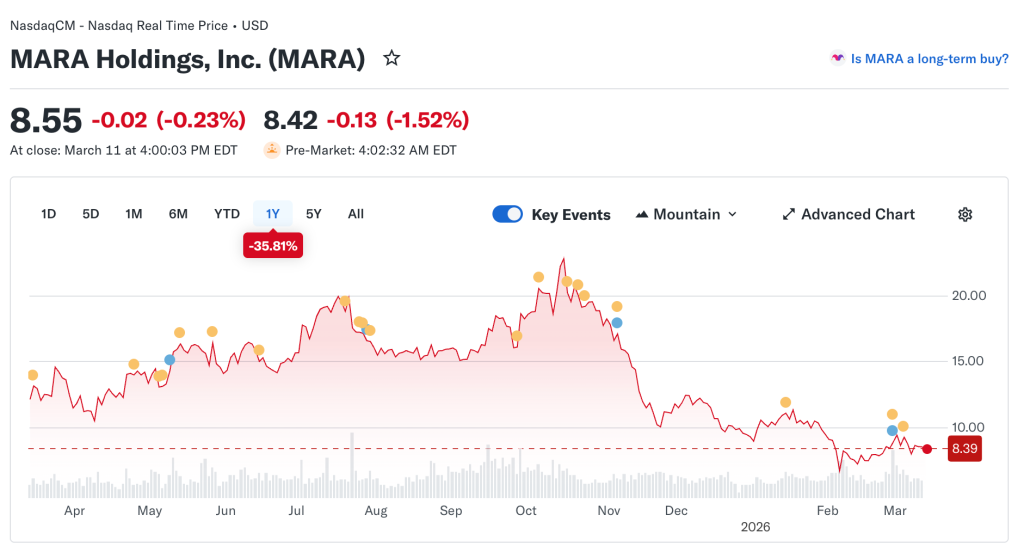This screenshot has height=552, width=1024.
Task: Click the pink heart icon beside long-term buy
Action: point(838,59)
